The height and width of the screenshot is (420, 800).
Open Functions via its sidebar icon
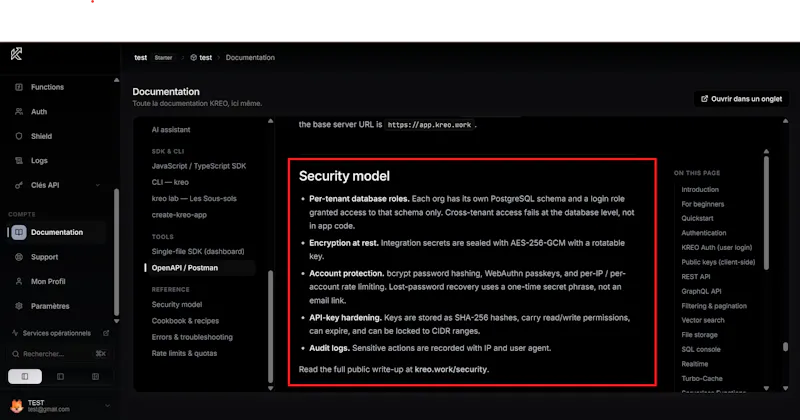click(19, 87)
